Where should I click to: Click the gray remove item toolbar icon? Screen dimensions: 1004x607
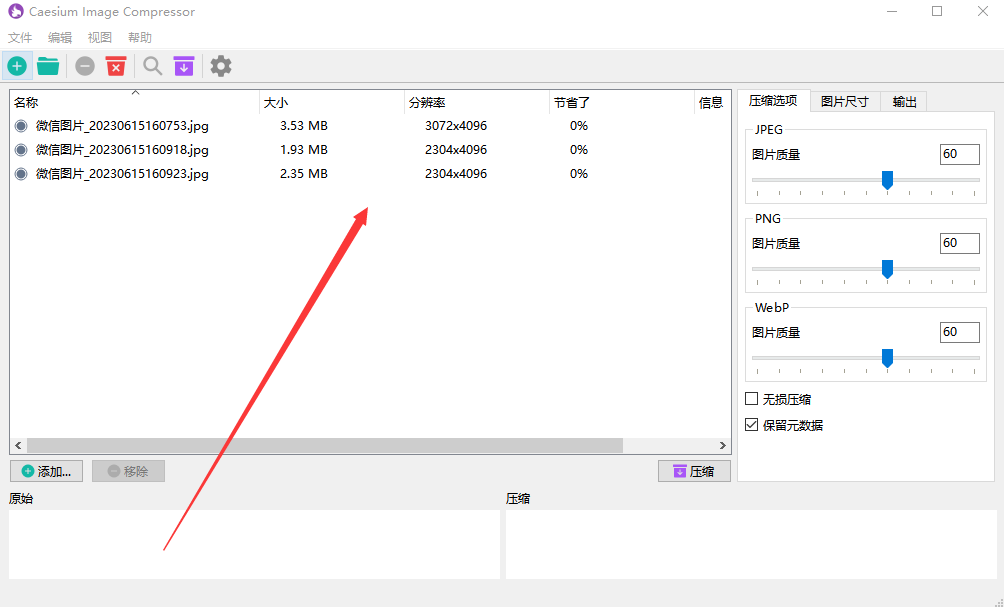(x=85, y=66)
